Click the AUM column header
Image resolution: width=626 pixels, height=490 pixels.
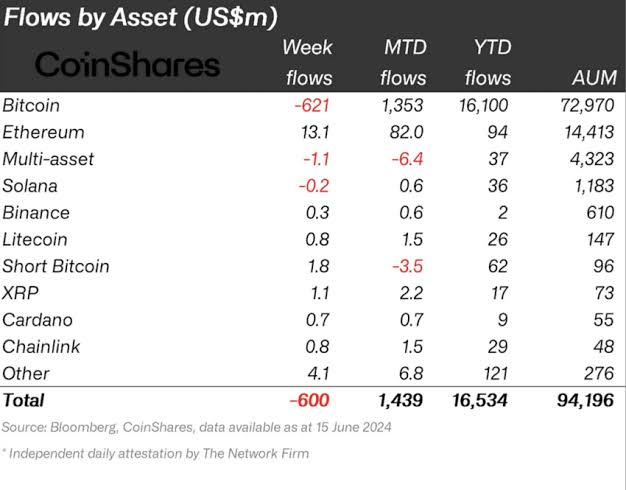[x=589, y=78]
